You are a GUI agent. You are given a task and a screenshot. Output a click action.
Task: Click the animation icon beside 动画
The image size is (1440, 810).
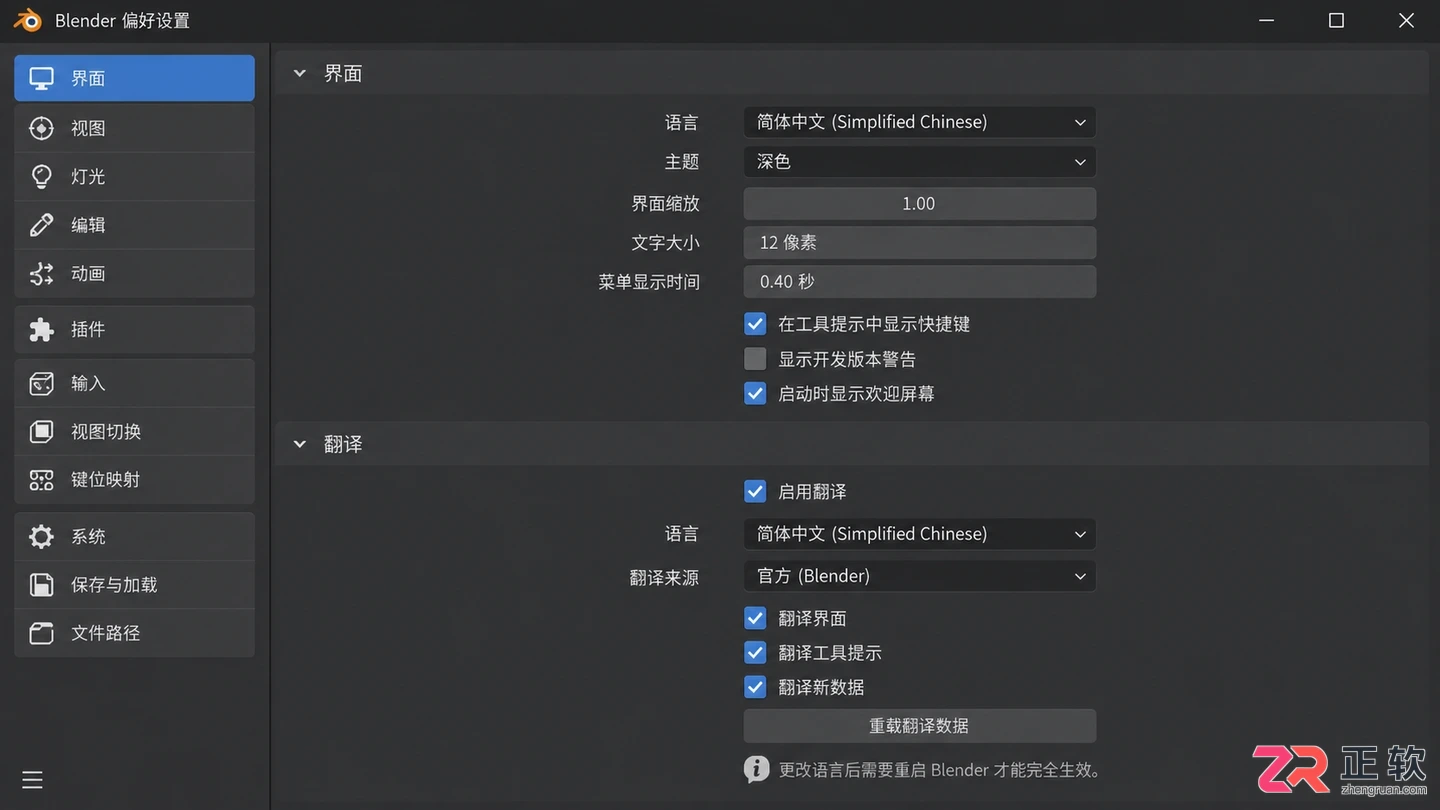pyautogui.click(x=41, y=274)
